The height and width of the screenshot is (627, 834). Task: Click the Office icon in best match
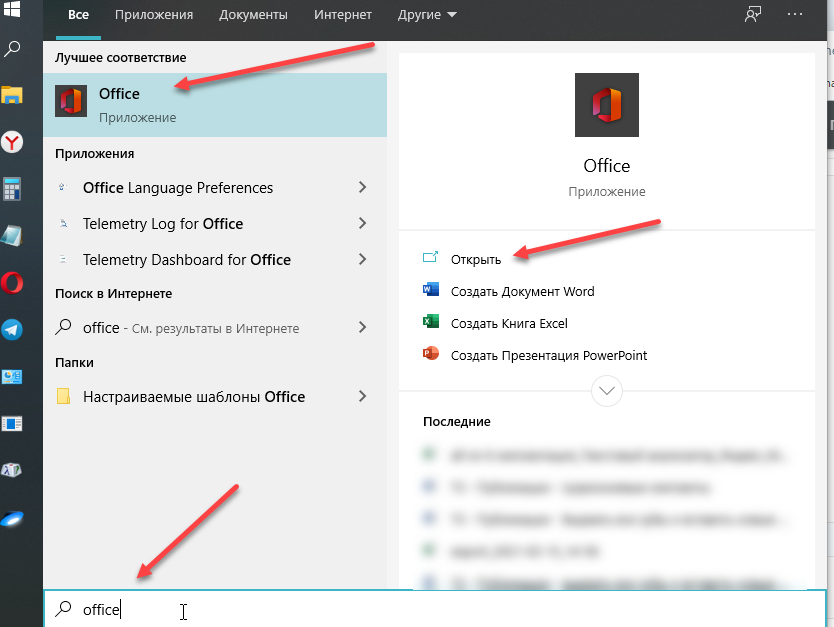(71, 101)
